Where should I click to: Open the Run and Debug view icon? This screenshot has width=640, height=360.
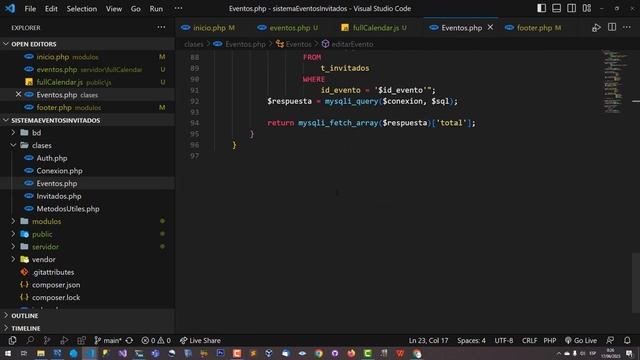pyautogui.click(x=64, y=340)
